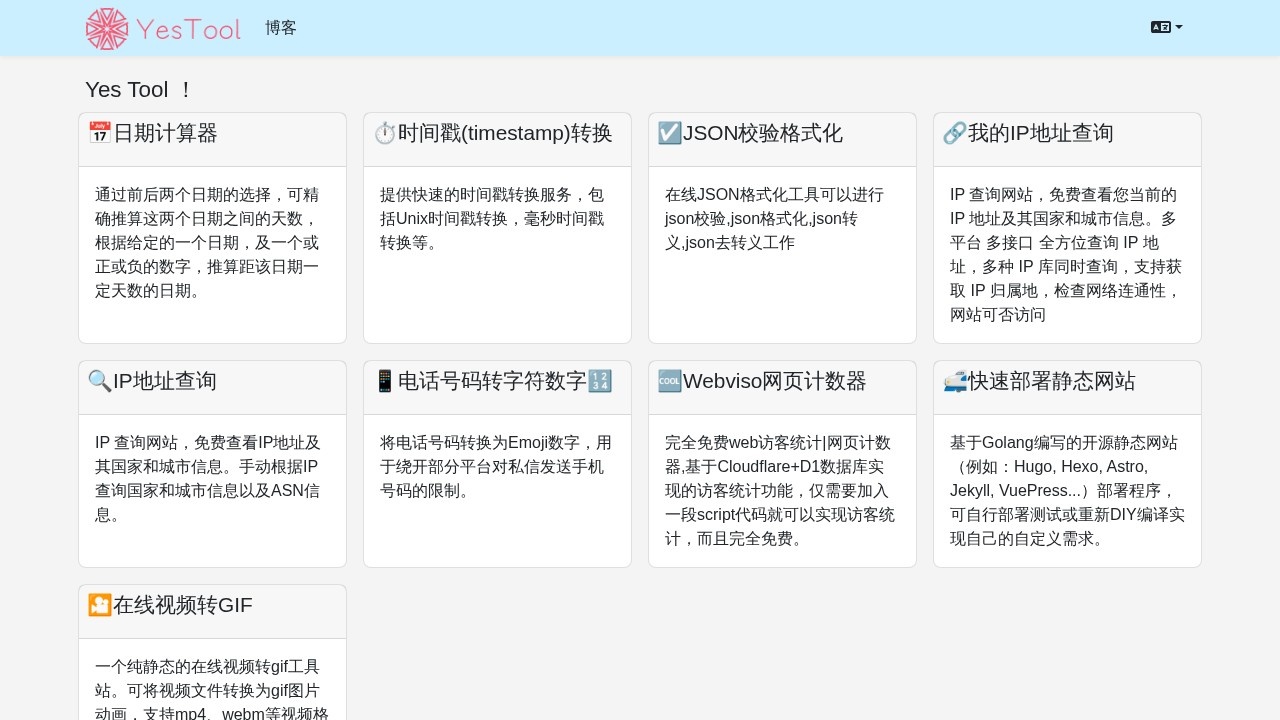The image size is (1280, 720).
Task: Open the language switcher dropdown
Action: (1166, 27)
